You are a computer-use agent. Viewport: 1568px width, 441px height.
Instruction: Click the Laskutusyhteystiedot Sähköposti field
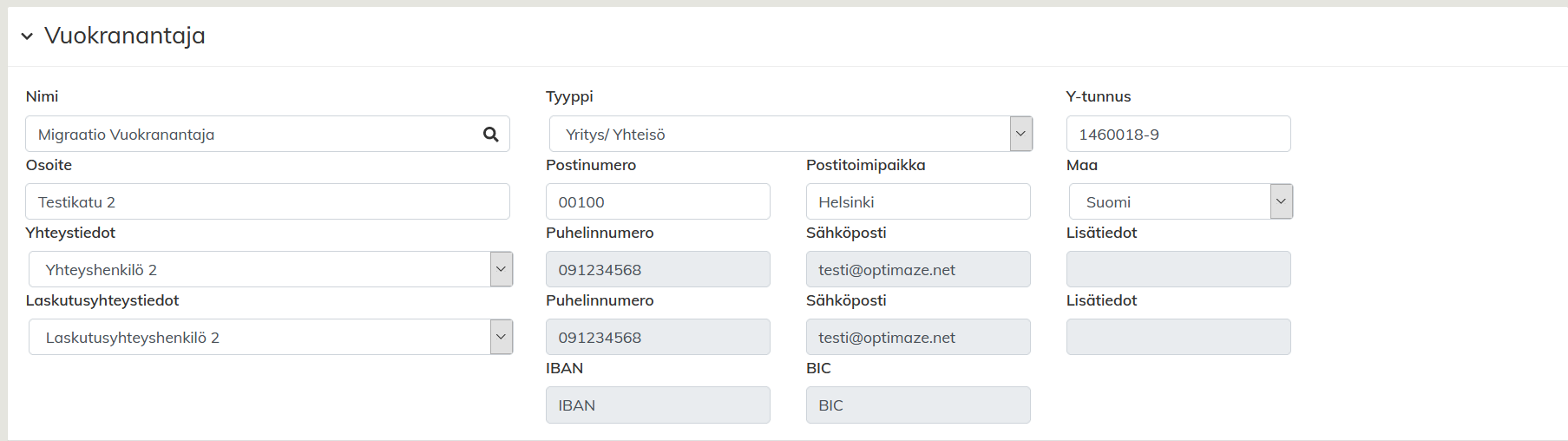[918, 338]
